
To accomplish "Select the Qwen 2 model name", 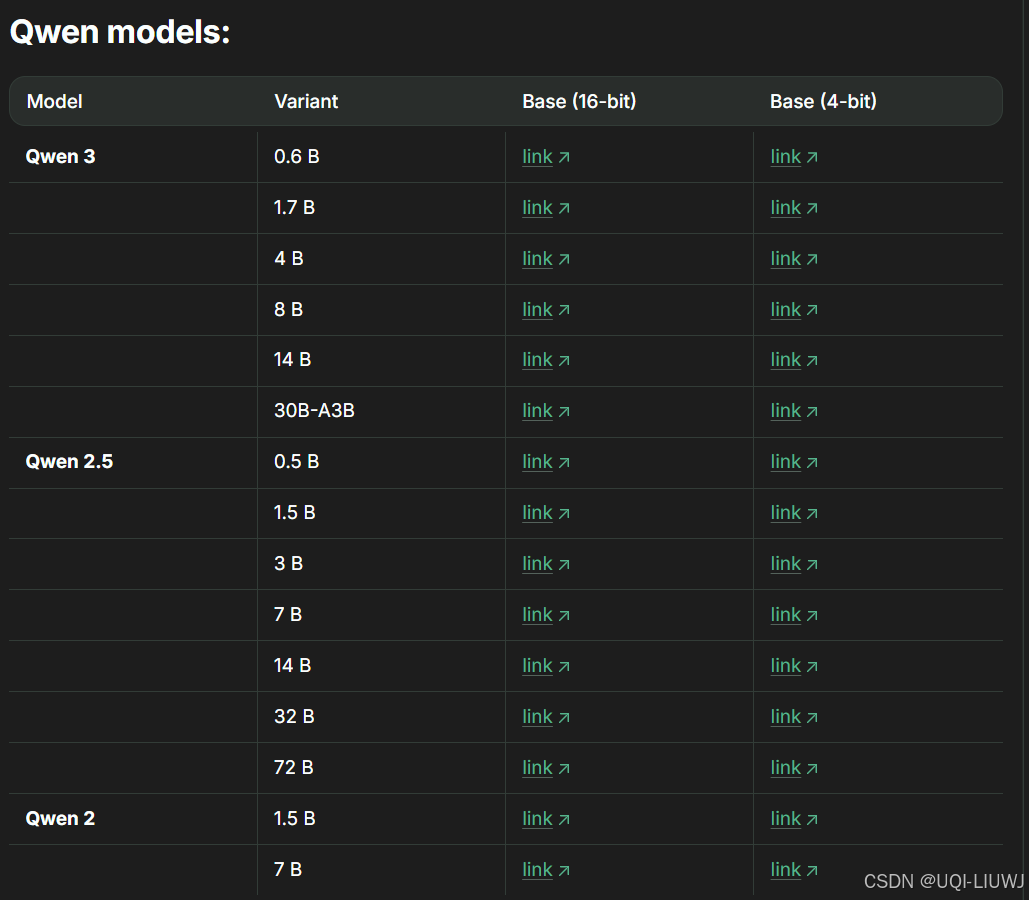I will (60, 819).
